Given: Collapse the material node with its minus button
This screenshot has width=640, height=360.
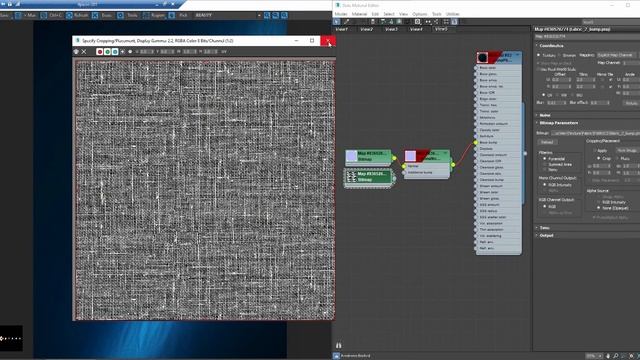Looking at the screenshot, I should pyautogui.click(x=518, y=55).
